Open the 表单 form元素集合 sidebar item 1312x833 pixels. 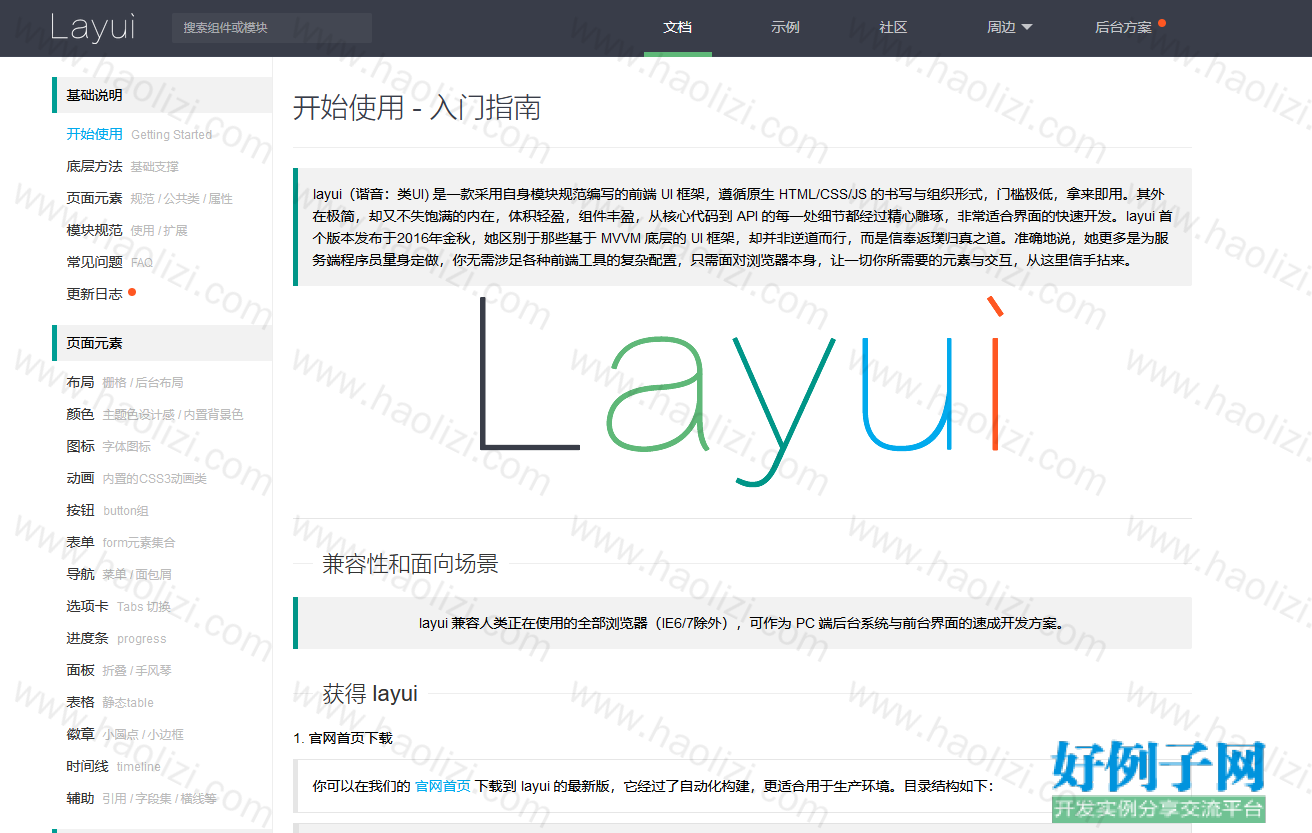[121, 542]
